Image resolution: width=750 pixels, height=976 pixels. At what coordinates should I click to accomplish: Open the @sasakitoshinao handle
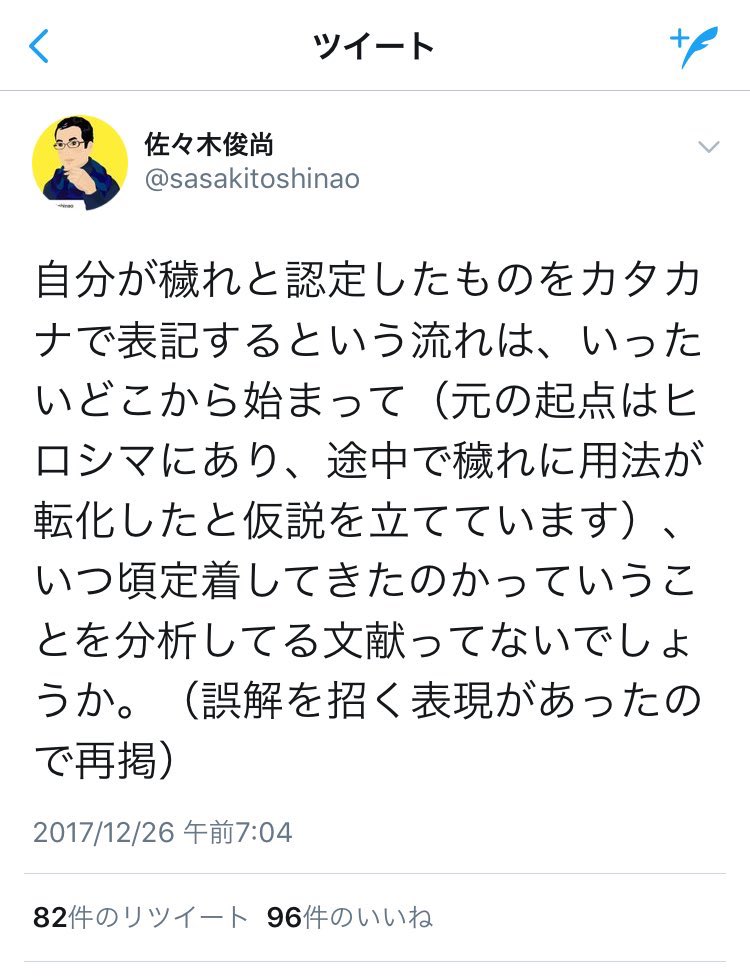[252, 179]
